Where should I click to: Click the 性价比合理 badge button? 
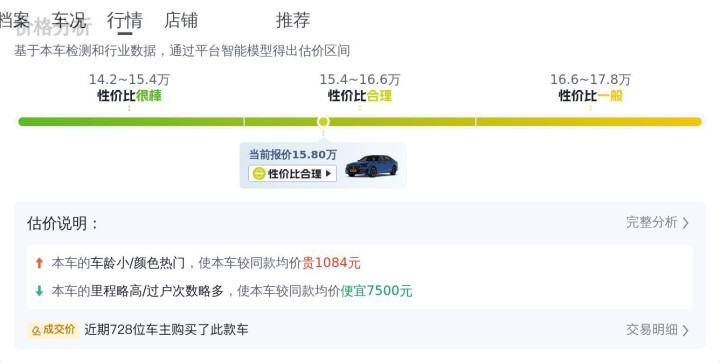pyautogui.click(x=292, y=173)
